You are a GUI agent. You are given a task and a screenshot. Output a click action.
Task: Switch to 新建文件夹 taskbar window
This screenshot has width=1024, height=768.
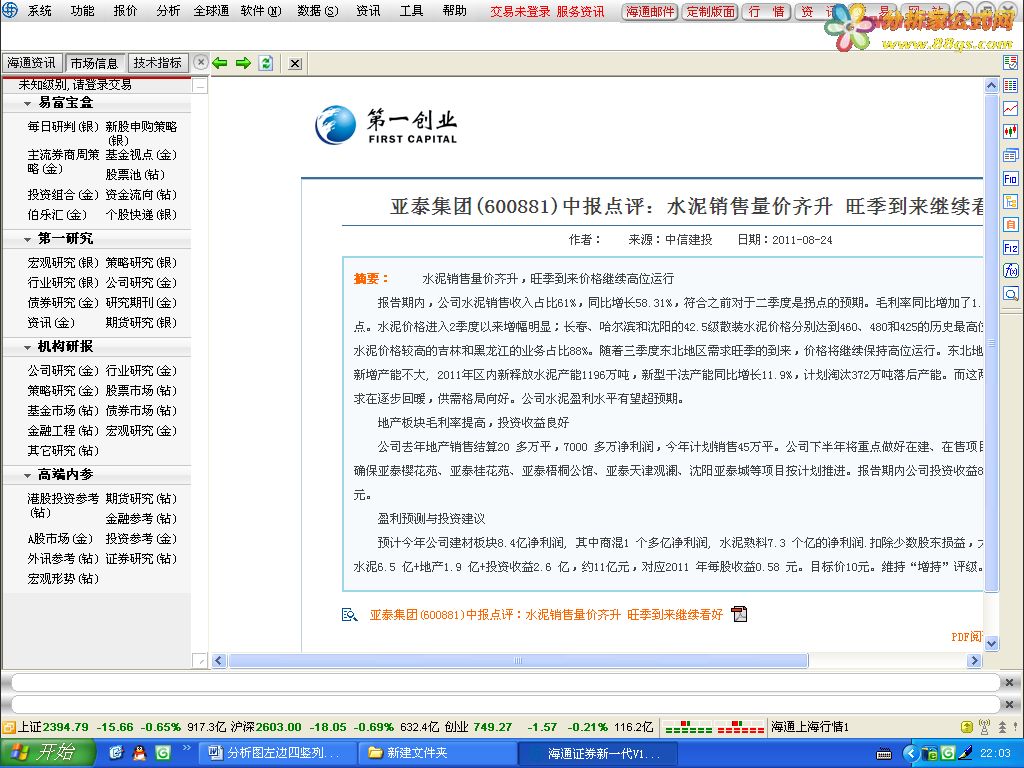[x=436, y=753]
